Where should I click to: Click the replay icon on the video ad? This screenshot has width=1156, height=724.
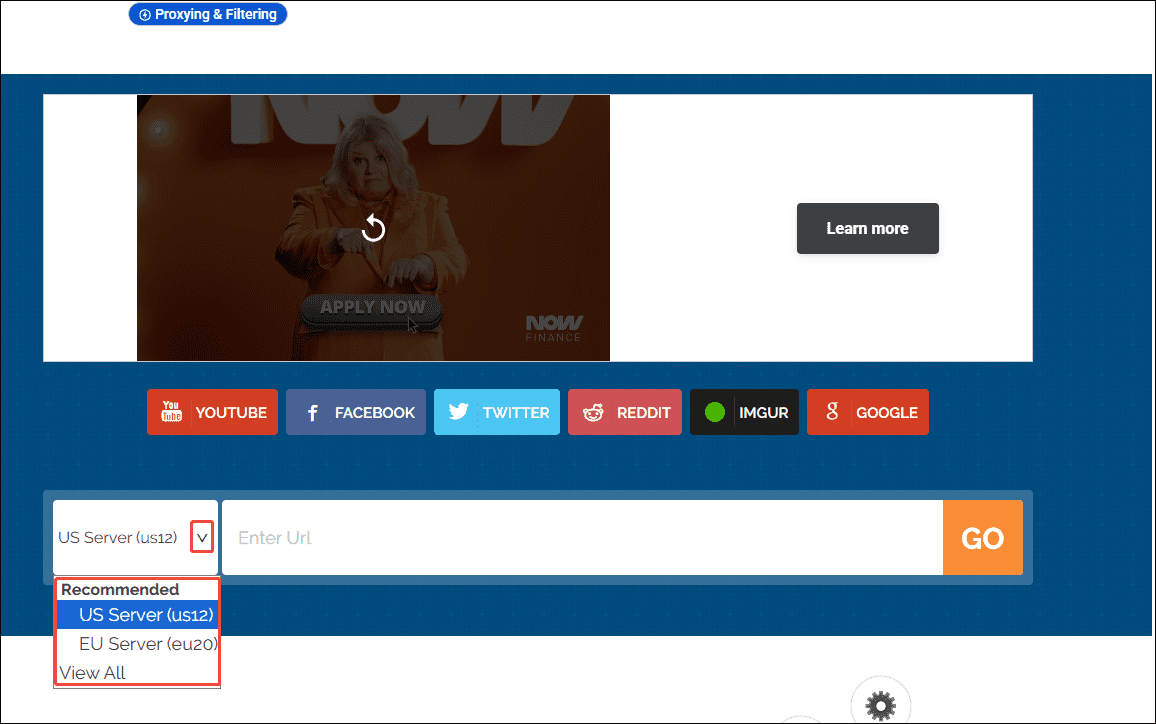pos(374,228)
